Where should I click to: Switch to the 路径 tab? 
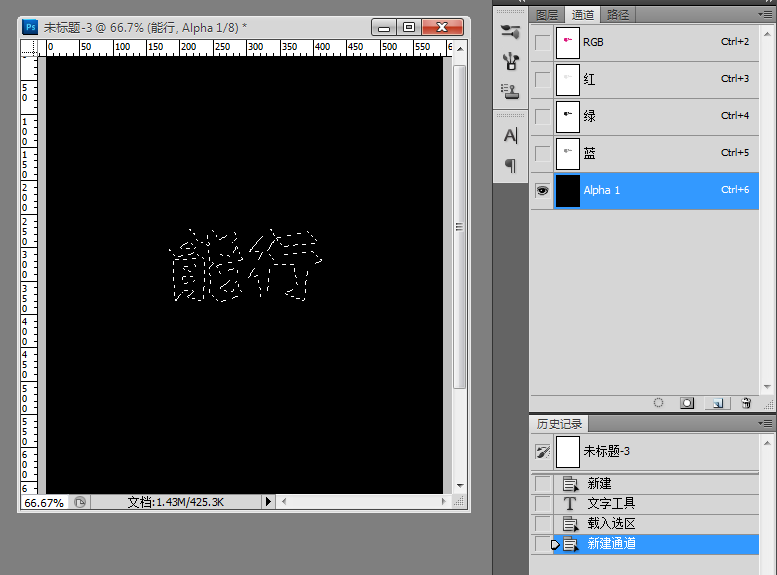(618, 15)
